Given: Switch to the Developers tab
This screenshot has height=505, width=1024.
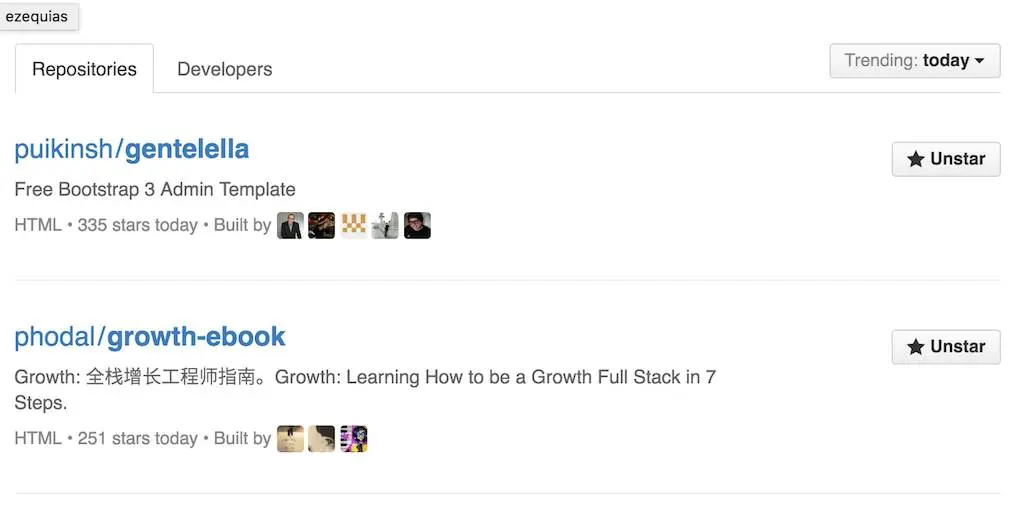Looking at the screenshot, I should click(225, 69).
